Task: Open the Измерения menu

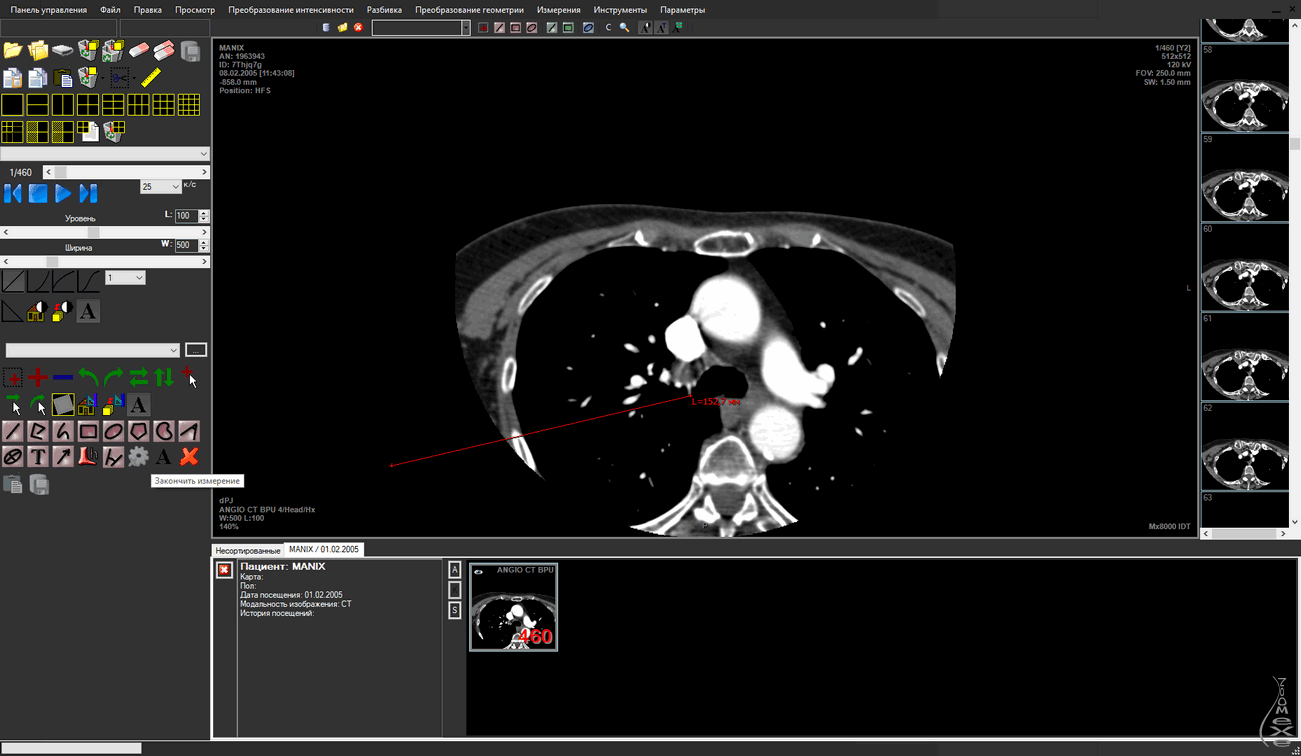Action: pos(558,9)
